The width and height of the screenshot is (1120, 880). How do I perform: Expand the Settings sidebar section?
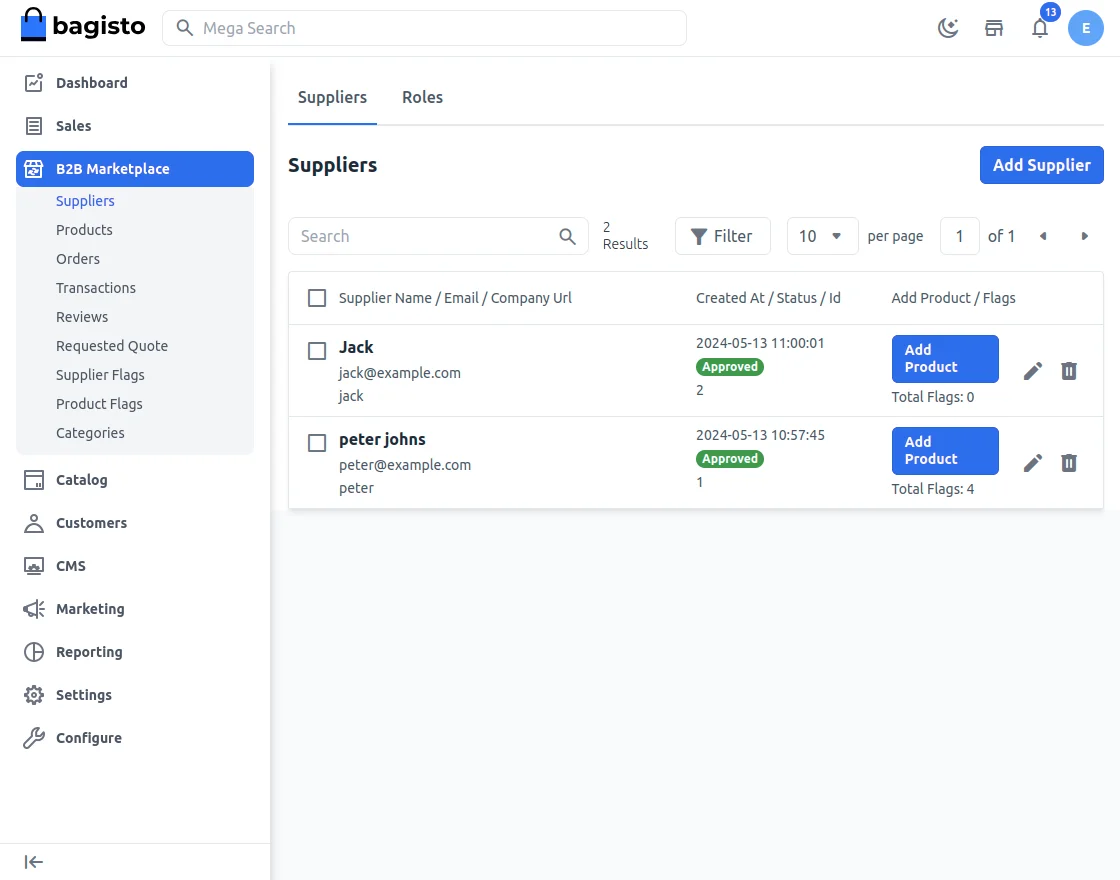(83, 695)
